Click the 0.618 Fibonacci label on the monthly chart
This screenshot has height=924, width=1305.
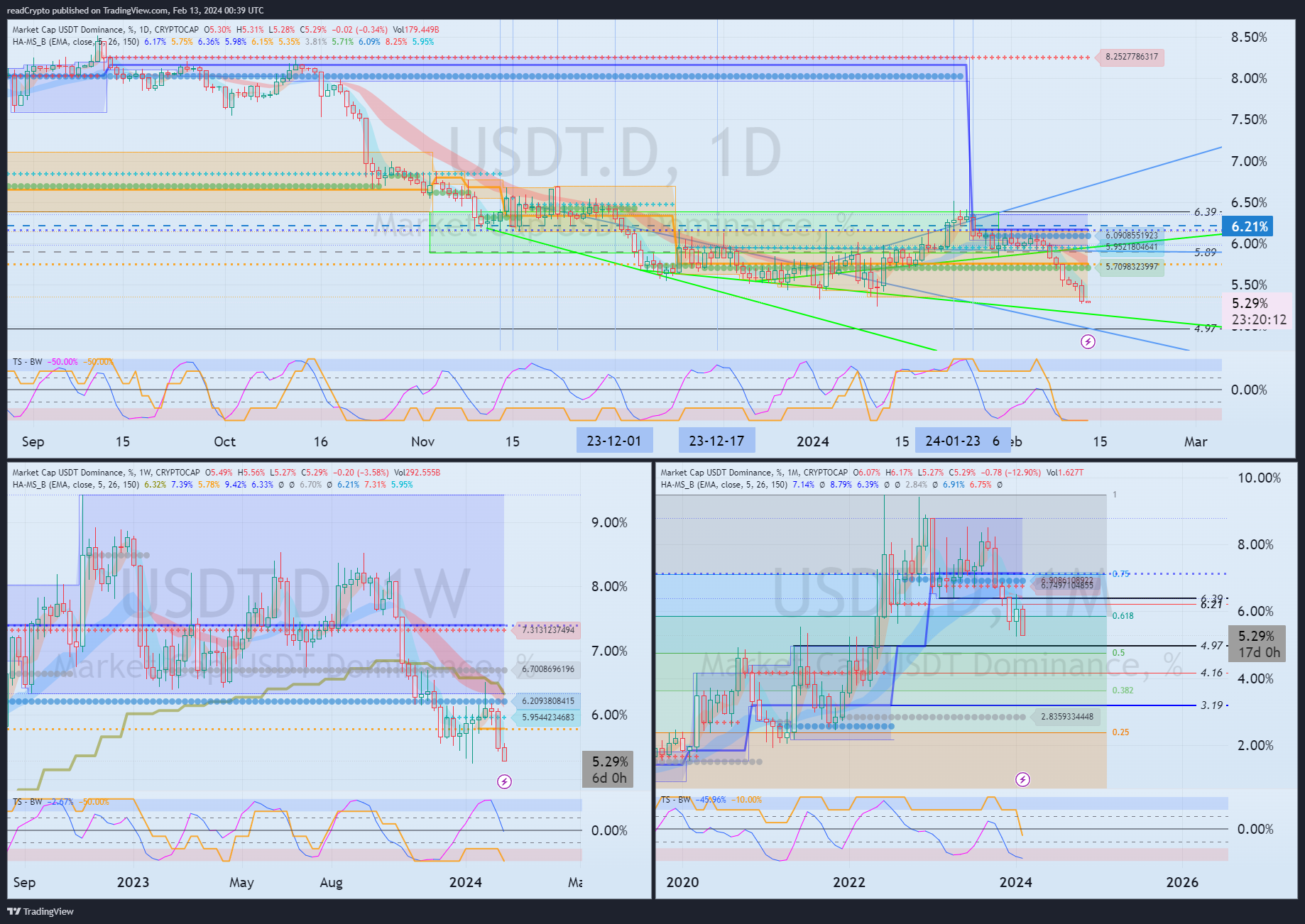(1123, 616)
